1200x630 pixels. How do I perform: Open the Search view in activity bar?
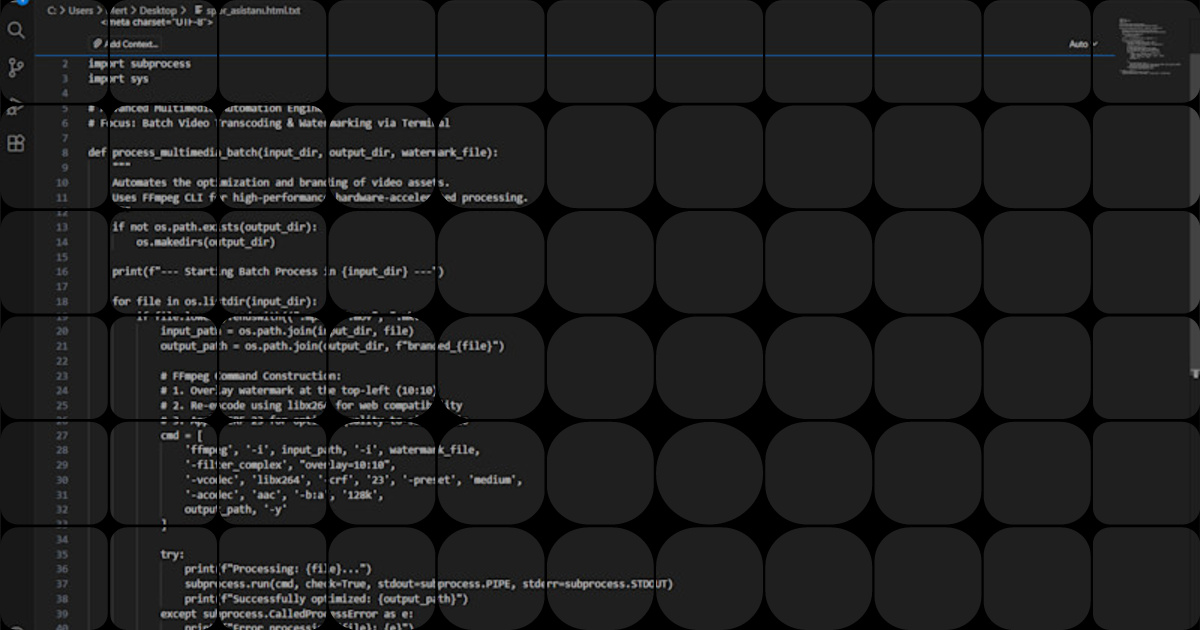(15, 30)
